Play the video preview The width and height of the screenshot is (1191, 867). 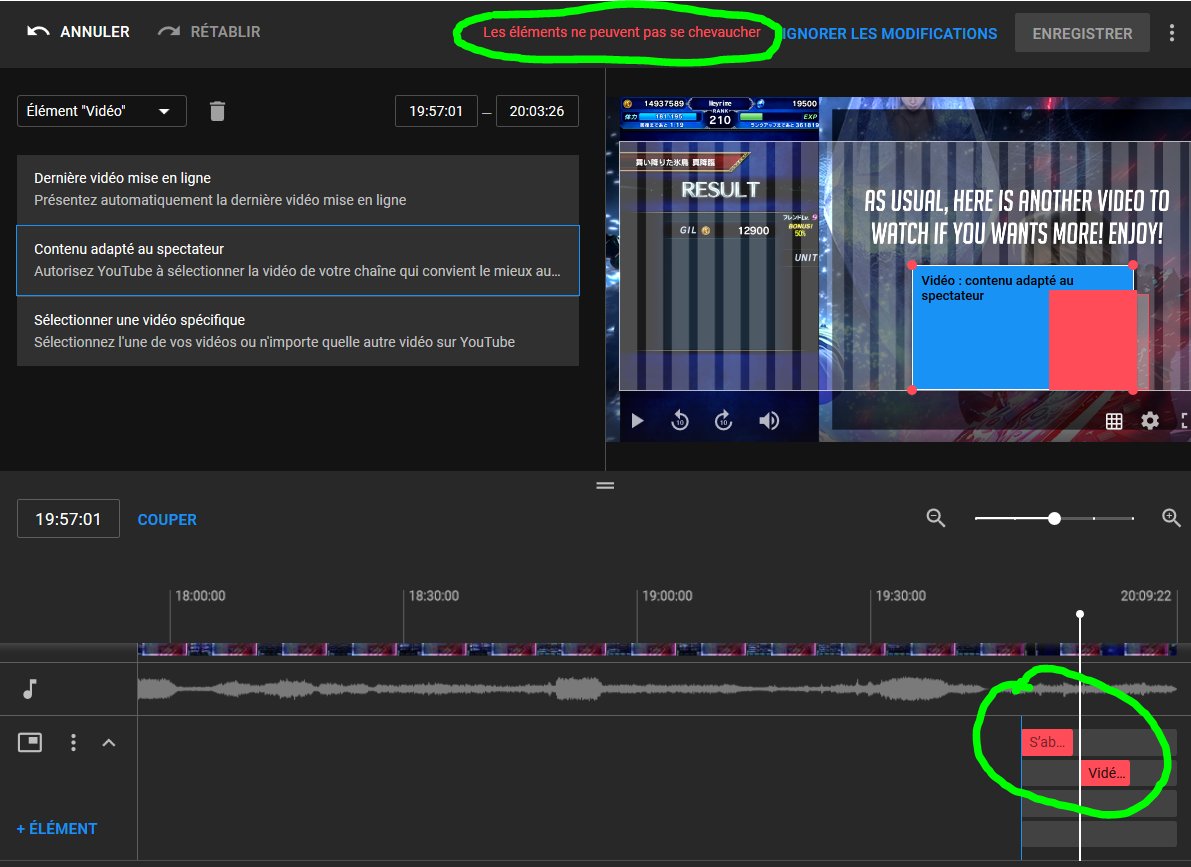(637, 420)
